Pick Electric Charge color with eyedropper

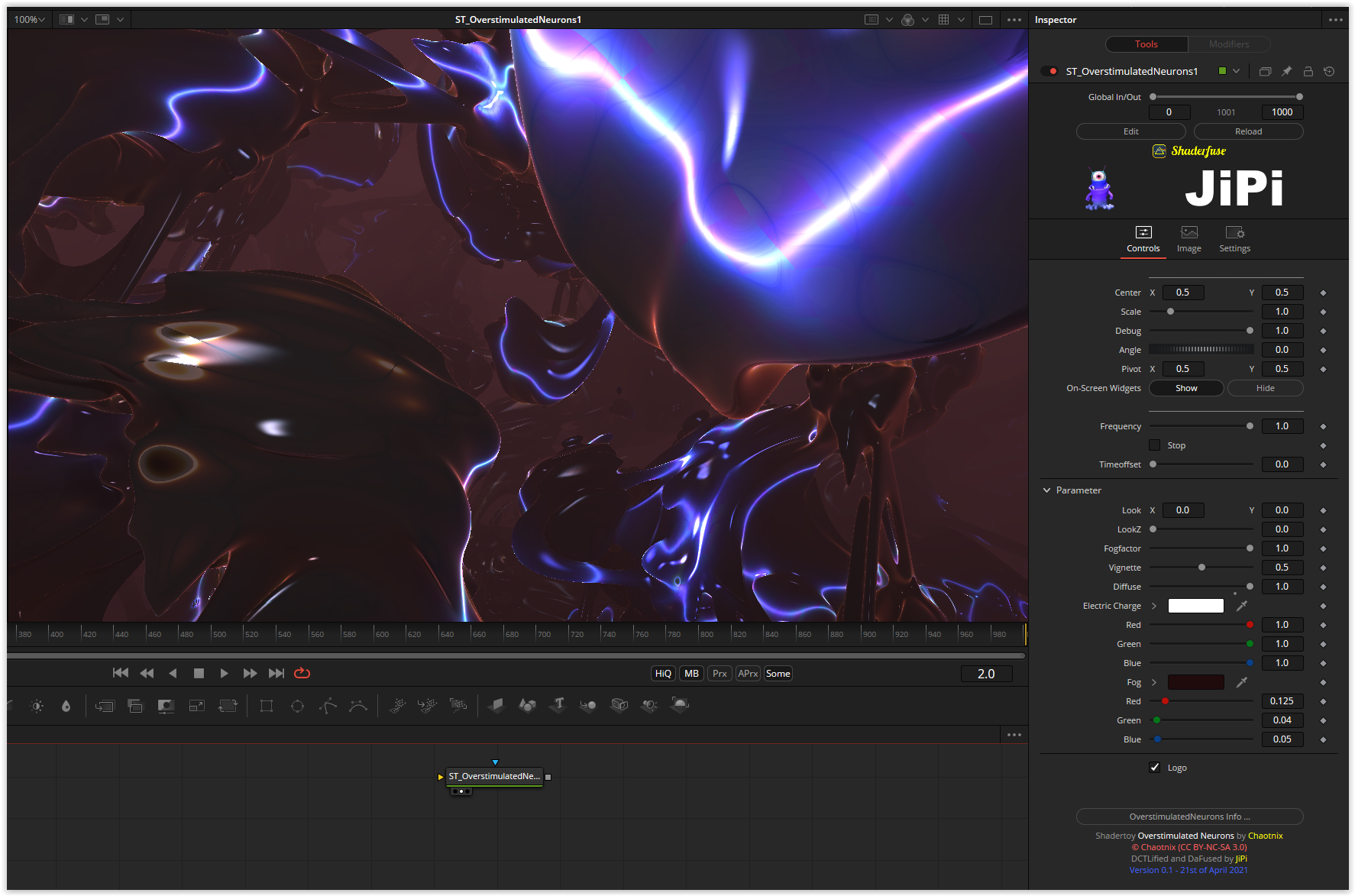pyautogui.click(x=1242, y=606)
